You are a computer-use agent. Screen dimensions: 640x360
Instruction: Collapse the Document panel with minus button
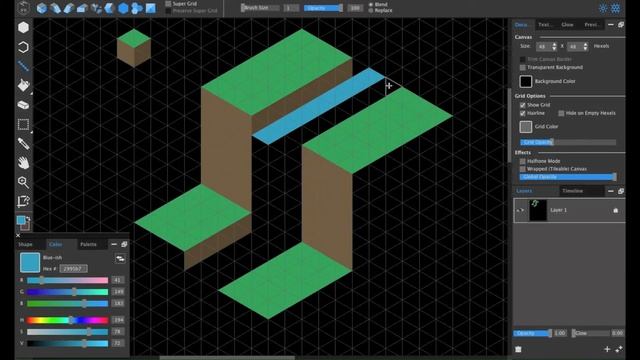[x=611, y=24]
